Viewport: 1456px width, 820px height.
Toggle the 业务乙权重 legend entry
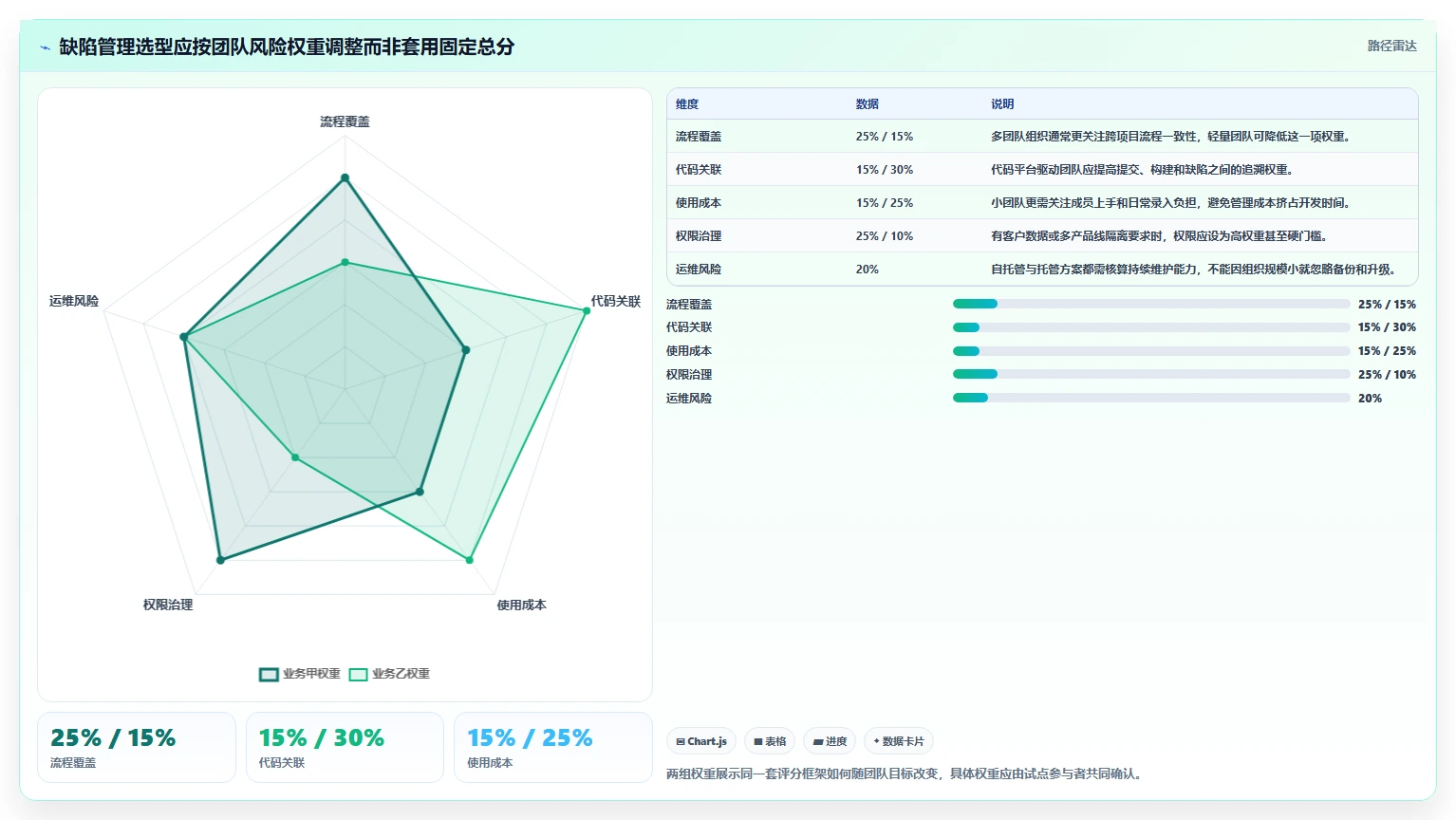pyautogui.click(x=389, y=674)
